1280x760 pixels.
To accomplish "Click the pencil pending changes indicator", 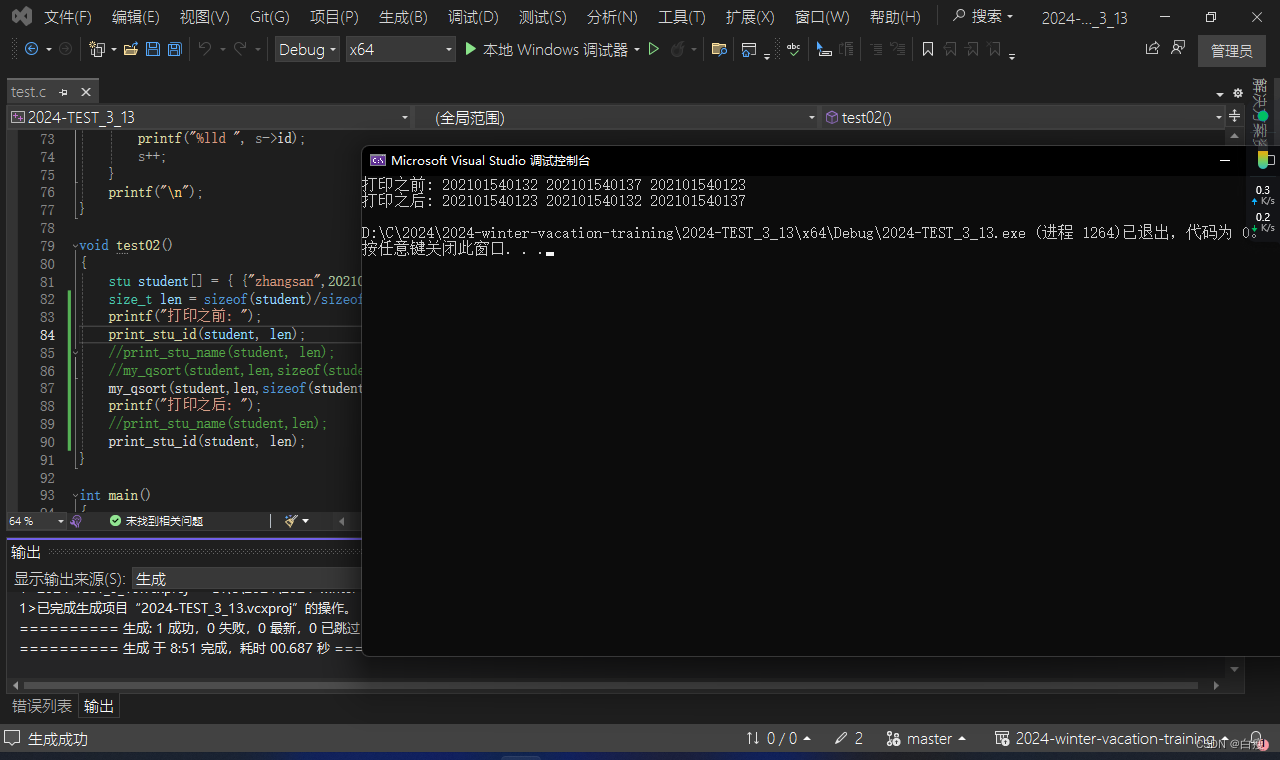I will coord(849,738).
